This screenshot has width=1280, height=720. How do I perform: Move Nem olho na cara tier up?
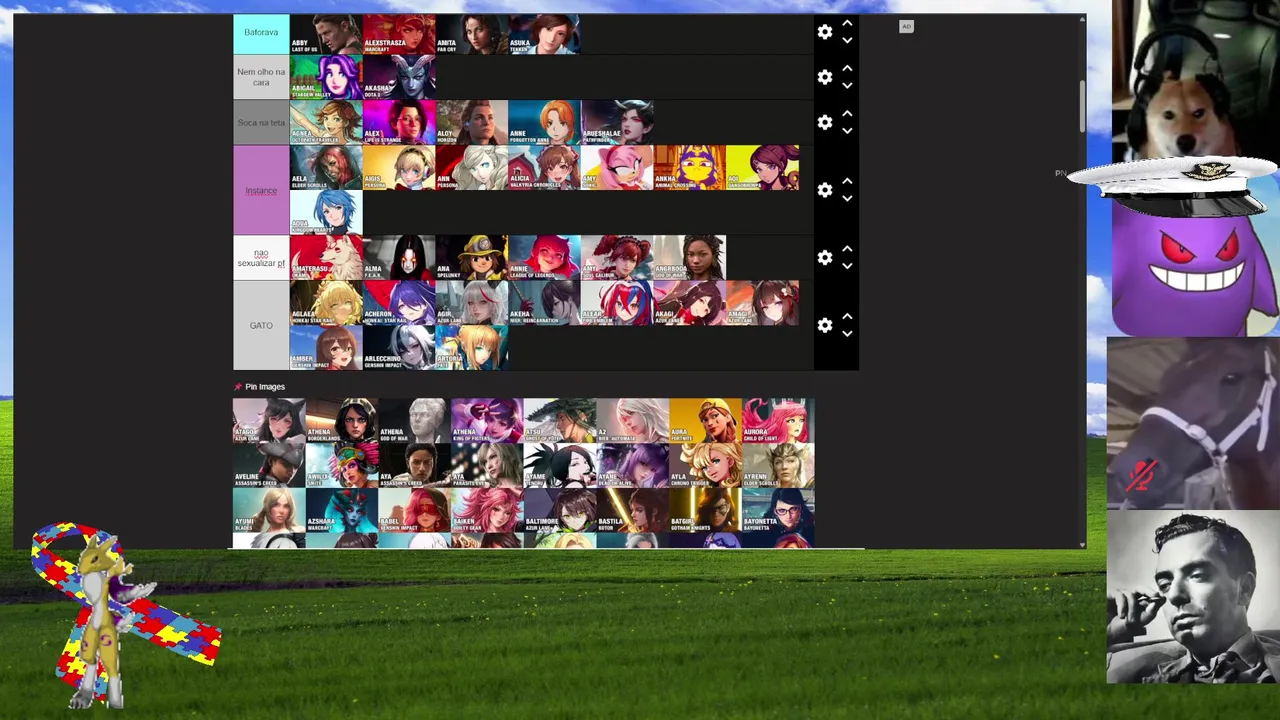click(847, 68)
